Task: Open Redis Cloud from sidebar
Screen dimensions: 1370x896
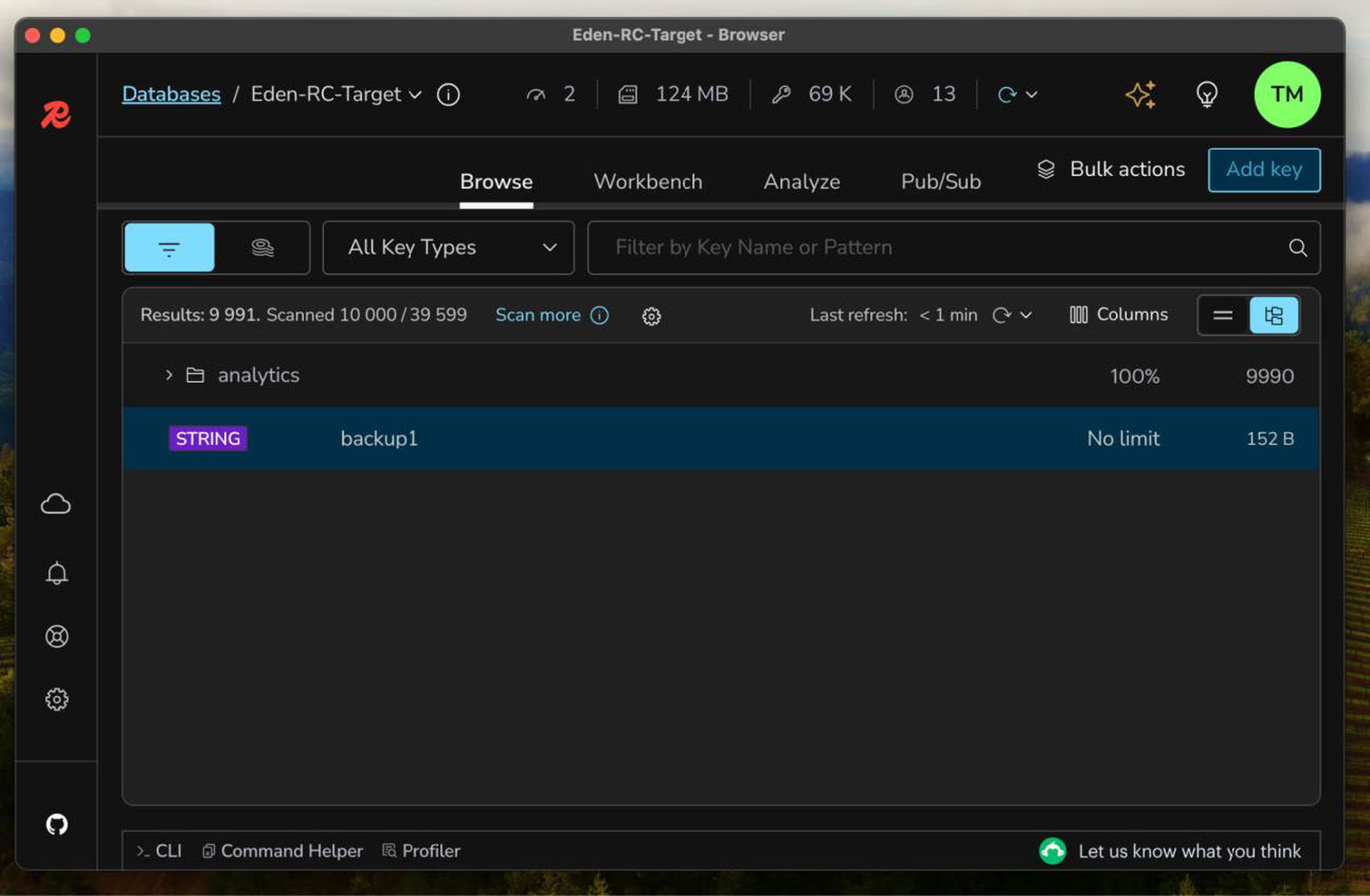Action: tap(56, 505)
